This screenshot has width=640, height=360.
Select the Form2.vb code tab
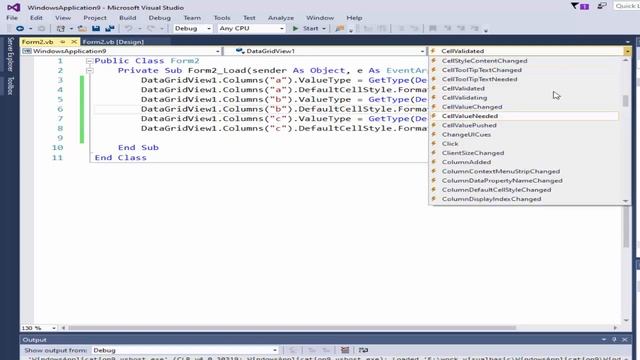point(38,42)
